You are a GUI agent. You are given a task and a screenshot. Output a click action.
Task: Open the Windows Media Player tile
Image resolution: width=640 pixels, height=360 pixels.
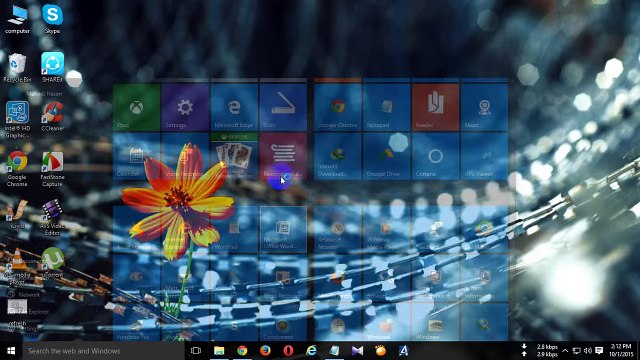pos(387,230)
